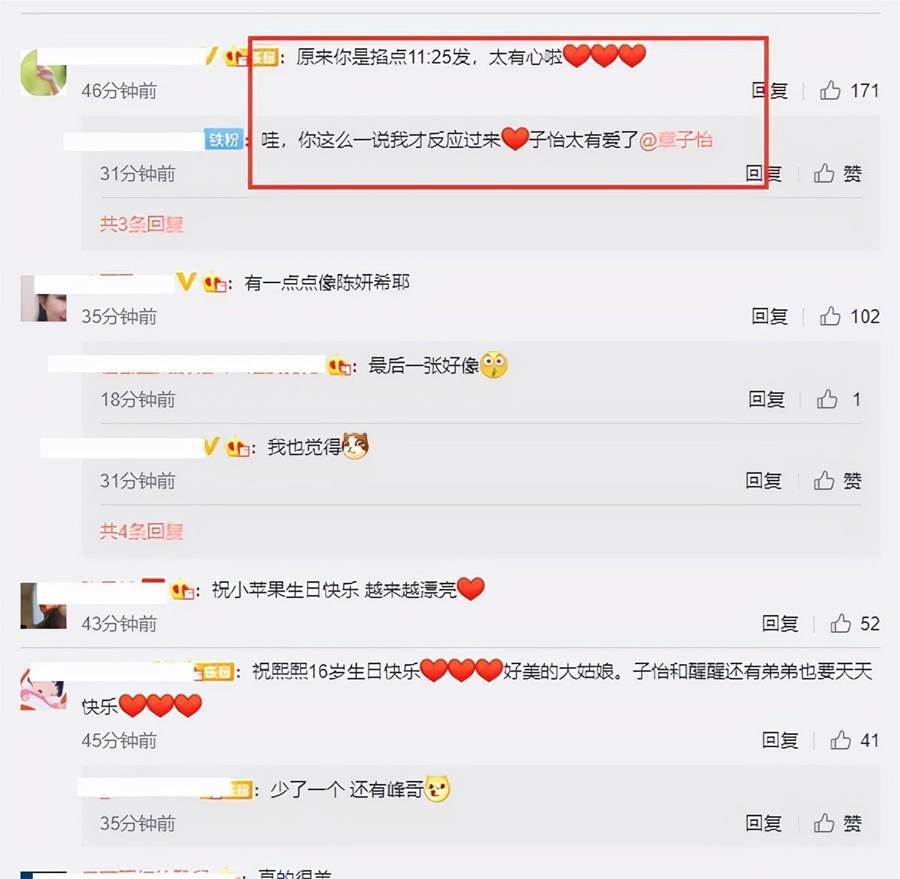Reply to the 陈妍希 comment
Image resolution: width=900 pixels, height=879 pixels.
coord(770,316)
